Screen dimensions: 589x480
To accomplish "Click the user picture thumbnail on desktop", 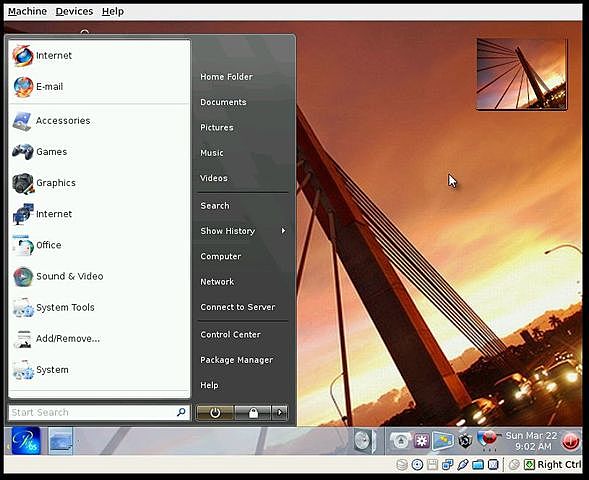I will coord(522,74).
